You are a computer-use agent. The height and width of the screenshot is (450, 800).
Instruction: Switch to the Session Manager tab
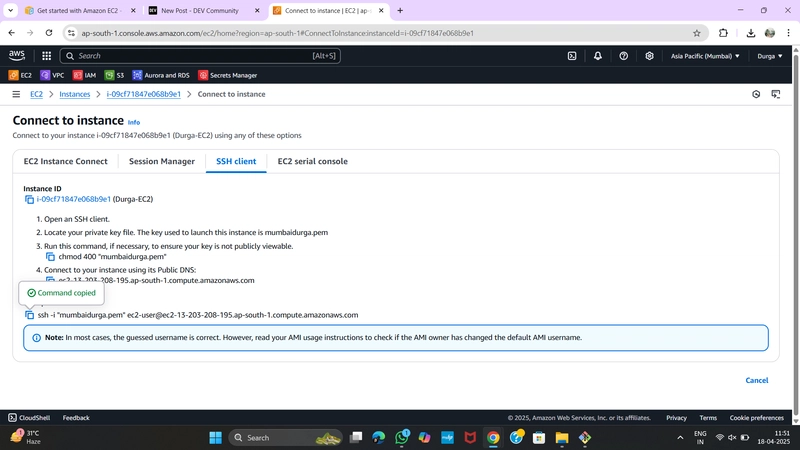coord(162,161)
